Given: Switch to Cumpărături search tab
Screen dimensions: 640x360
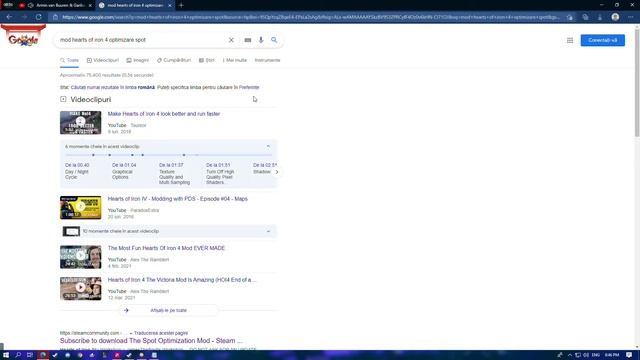Looking at the screenshot, I should point(174,60).
